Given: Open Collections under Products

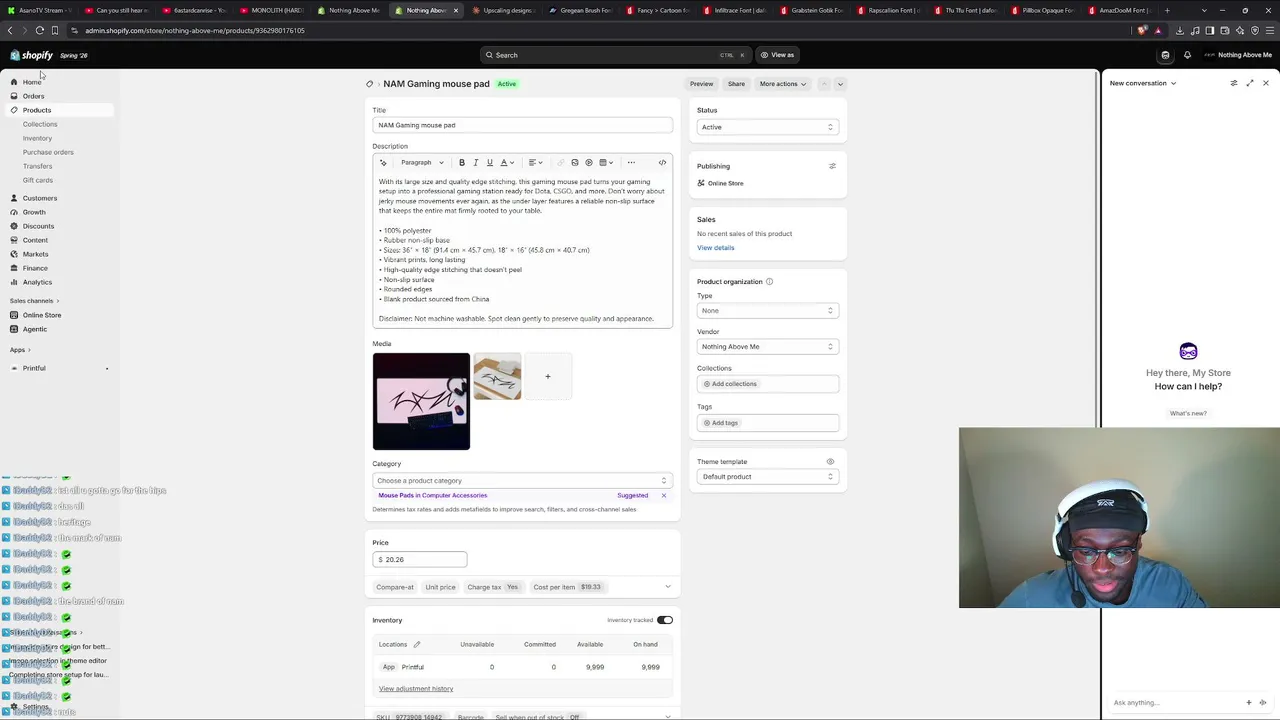Looking at the screenshot, I should tap(40, 124).
